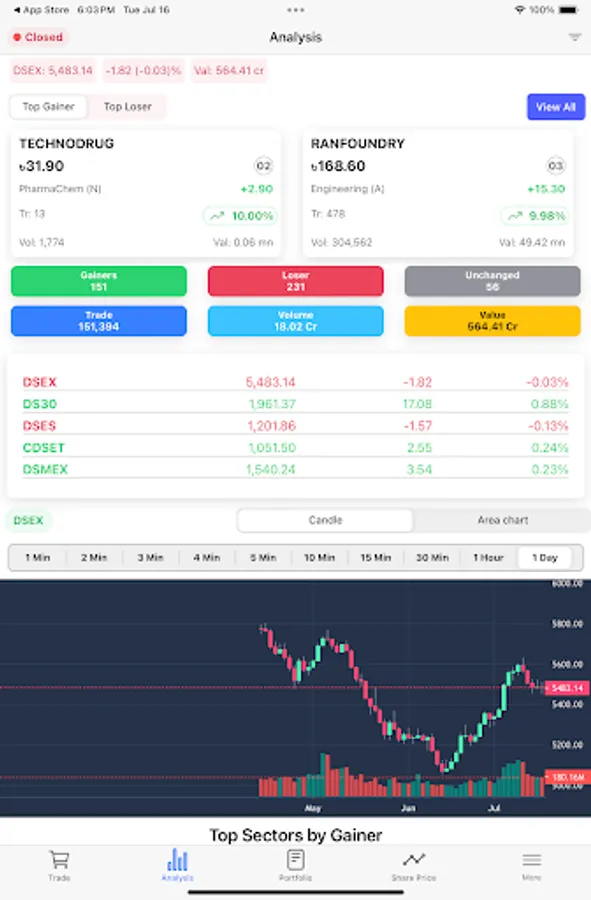This screenshot has height=900, width=591.
Task: Toggle the Top Loser filter
Action: [125, 107]
